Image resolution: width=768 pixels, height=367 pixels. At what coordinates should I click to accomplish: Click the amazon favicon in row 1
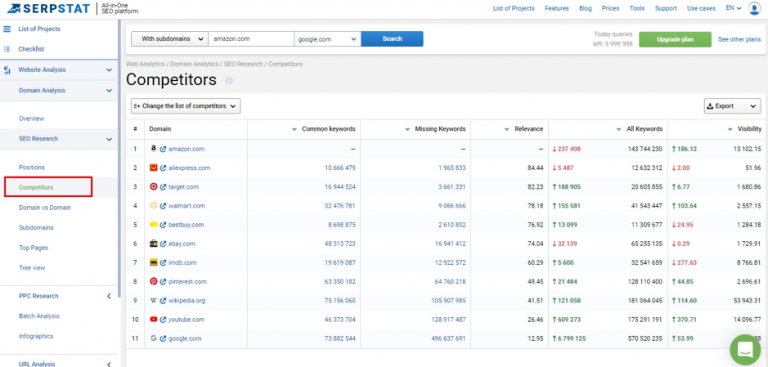pyautogui.click(x=153, y=149)
